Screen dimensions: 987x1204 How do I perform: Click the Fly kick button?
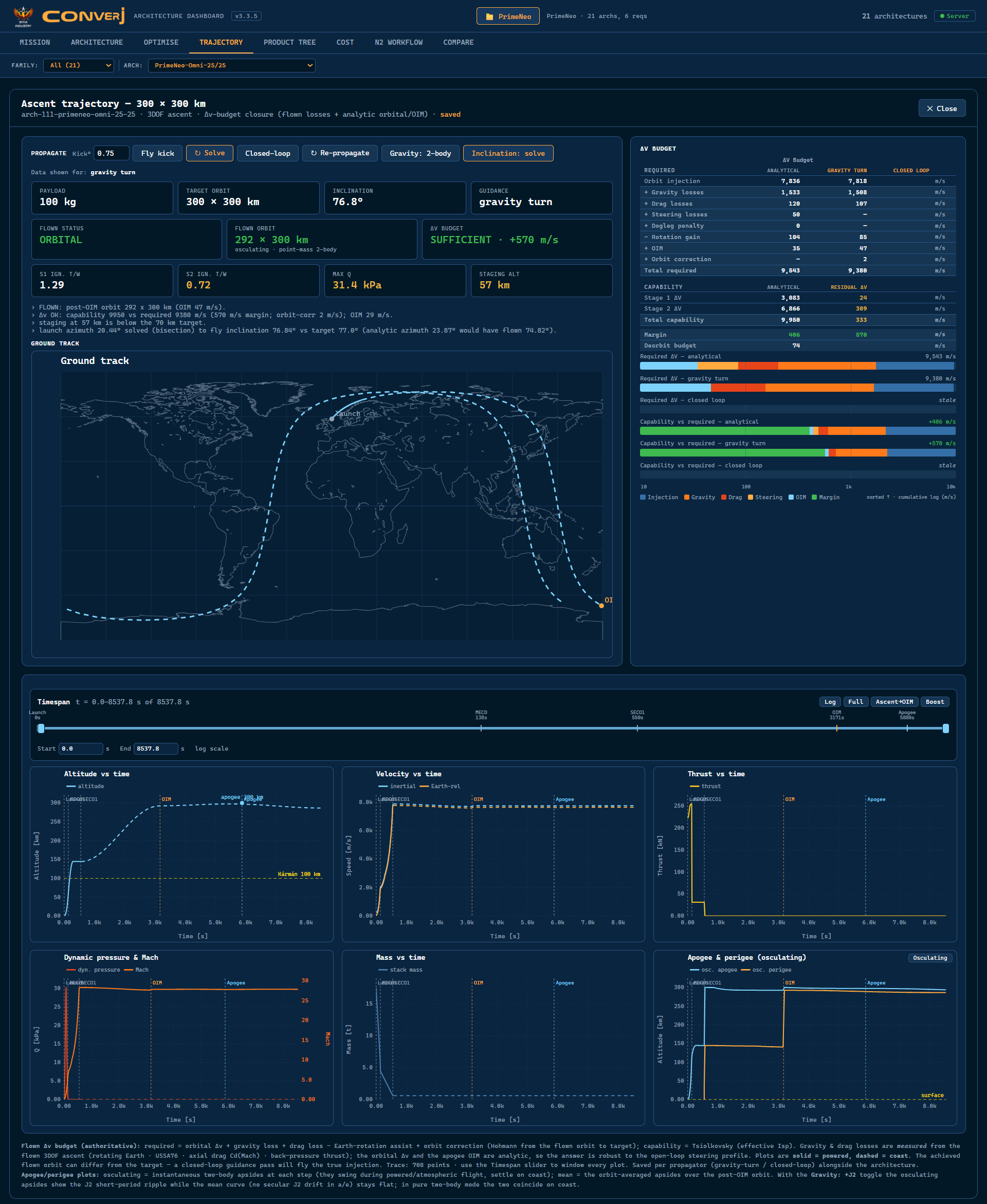pos(157,153)
